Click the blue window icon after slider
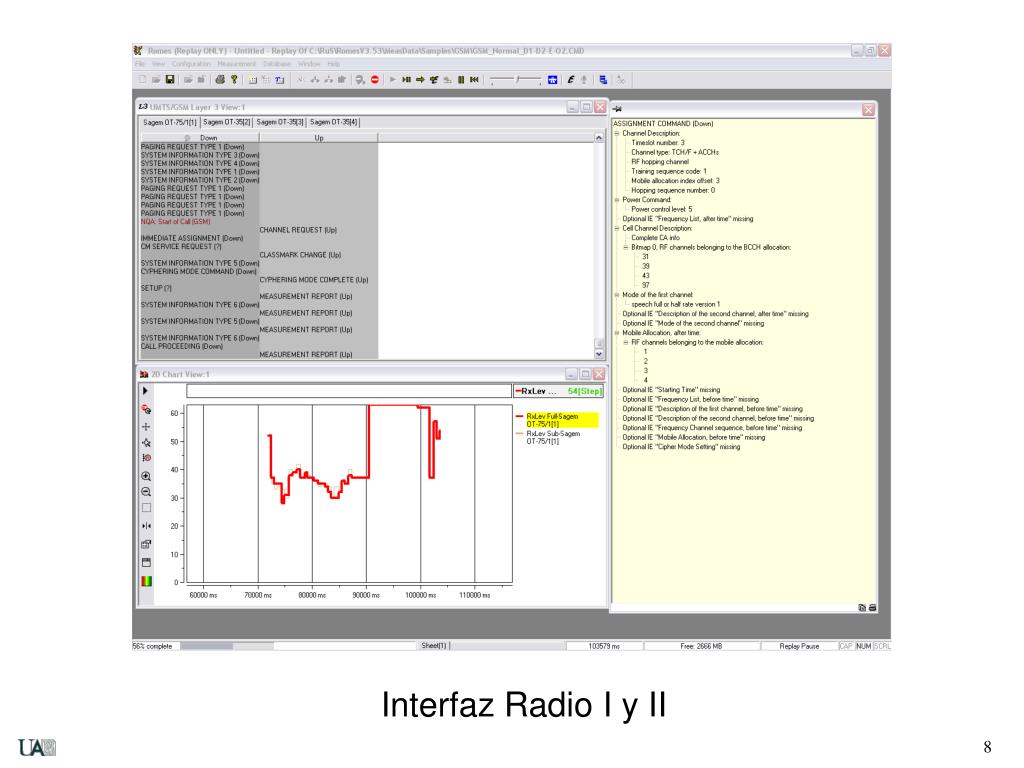 (x=552, y=80)
